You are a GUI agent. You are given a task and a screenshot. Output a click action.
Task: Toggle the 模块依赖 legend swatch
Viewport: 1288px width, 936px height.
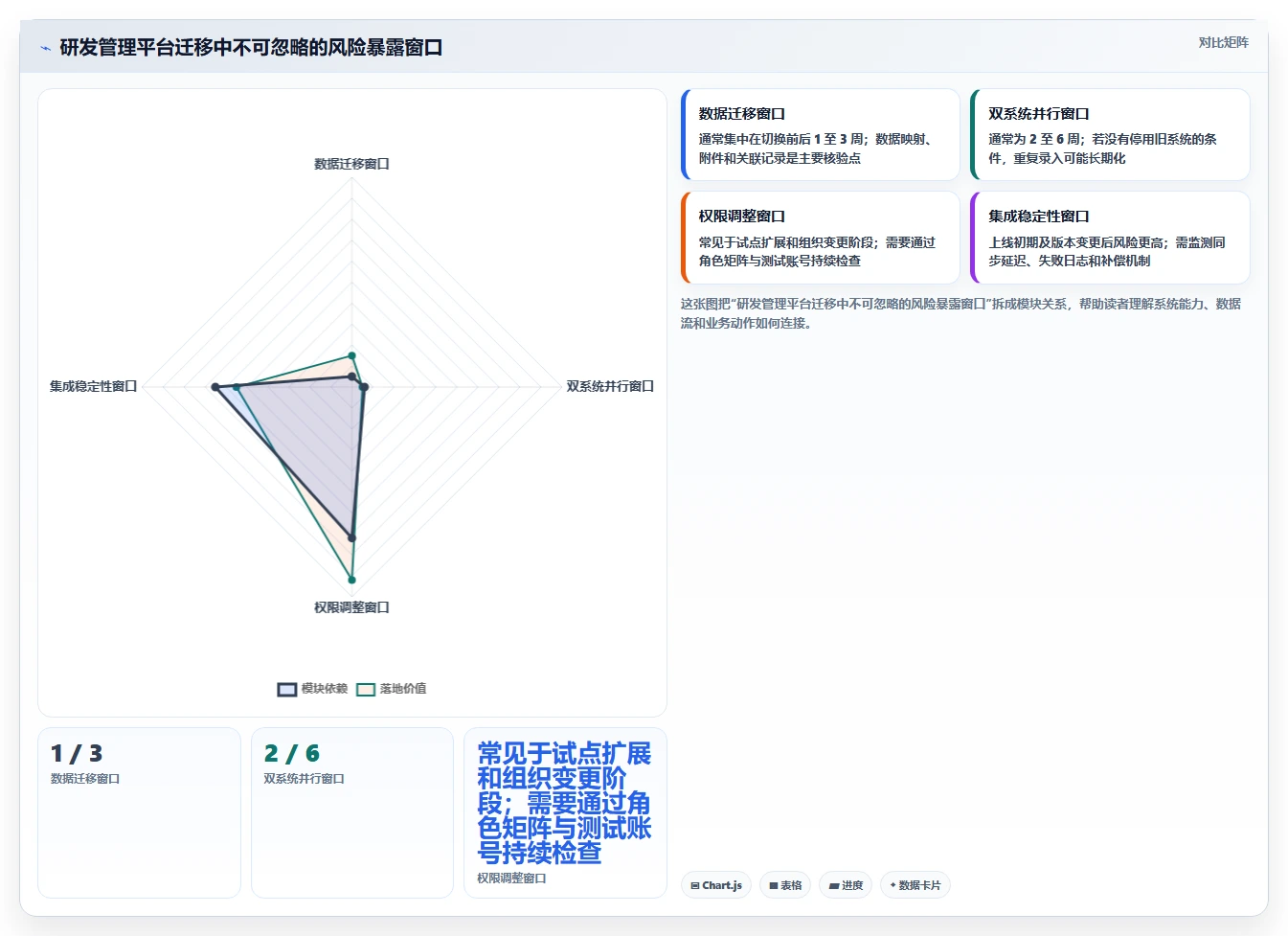[x=287, y=689]
